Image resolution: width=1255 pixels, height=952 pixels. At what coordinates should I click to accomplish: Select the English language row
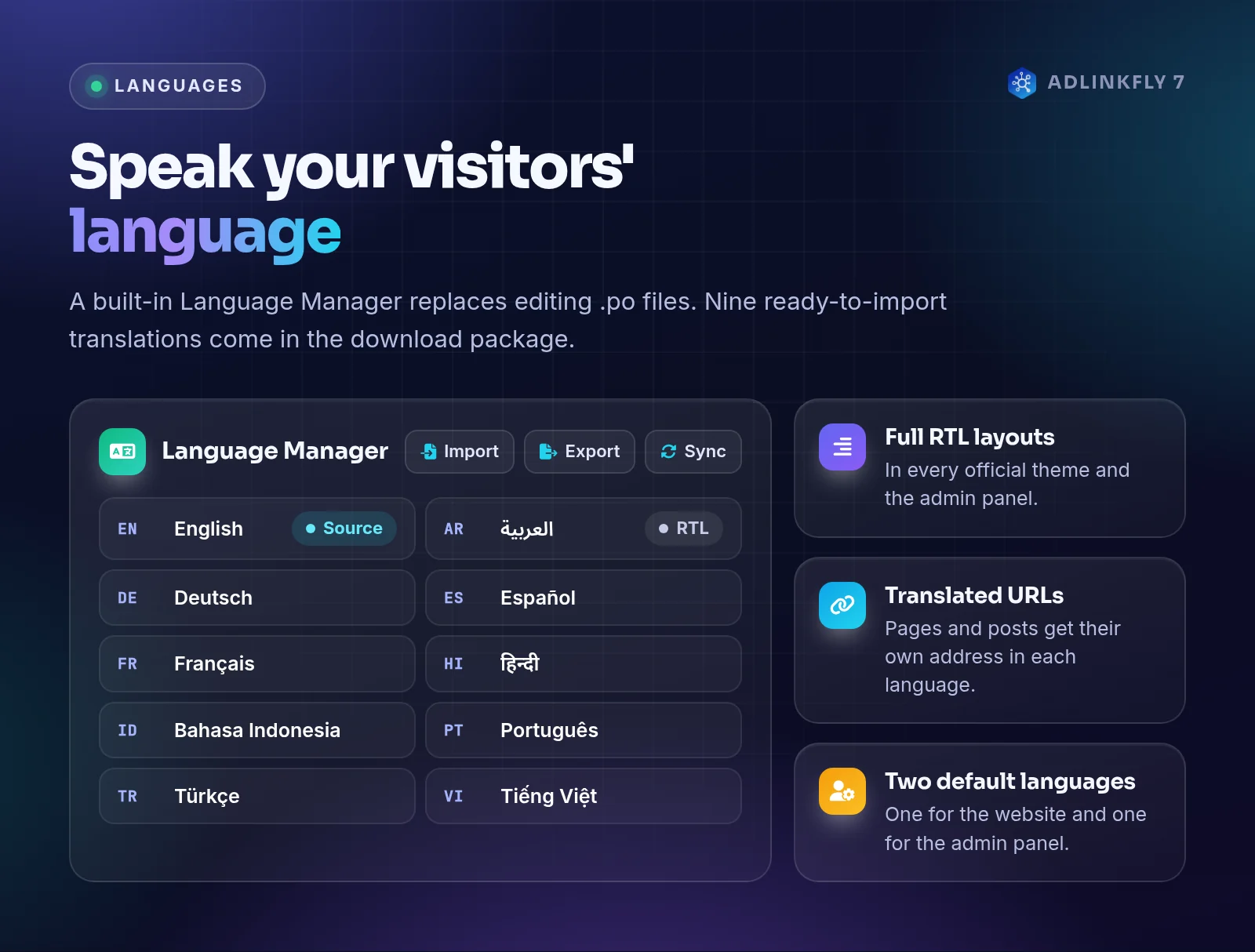click(257, 529)
